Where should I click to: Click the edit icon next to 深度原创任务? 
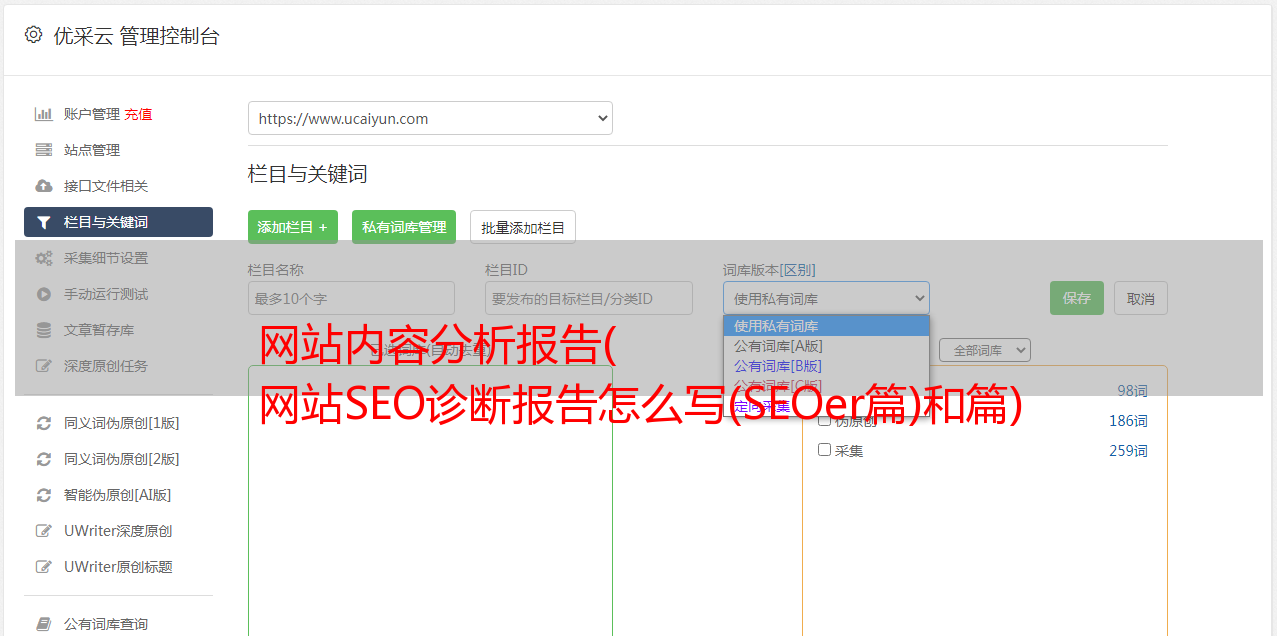pyautogui.click(x=43, y=366)
